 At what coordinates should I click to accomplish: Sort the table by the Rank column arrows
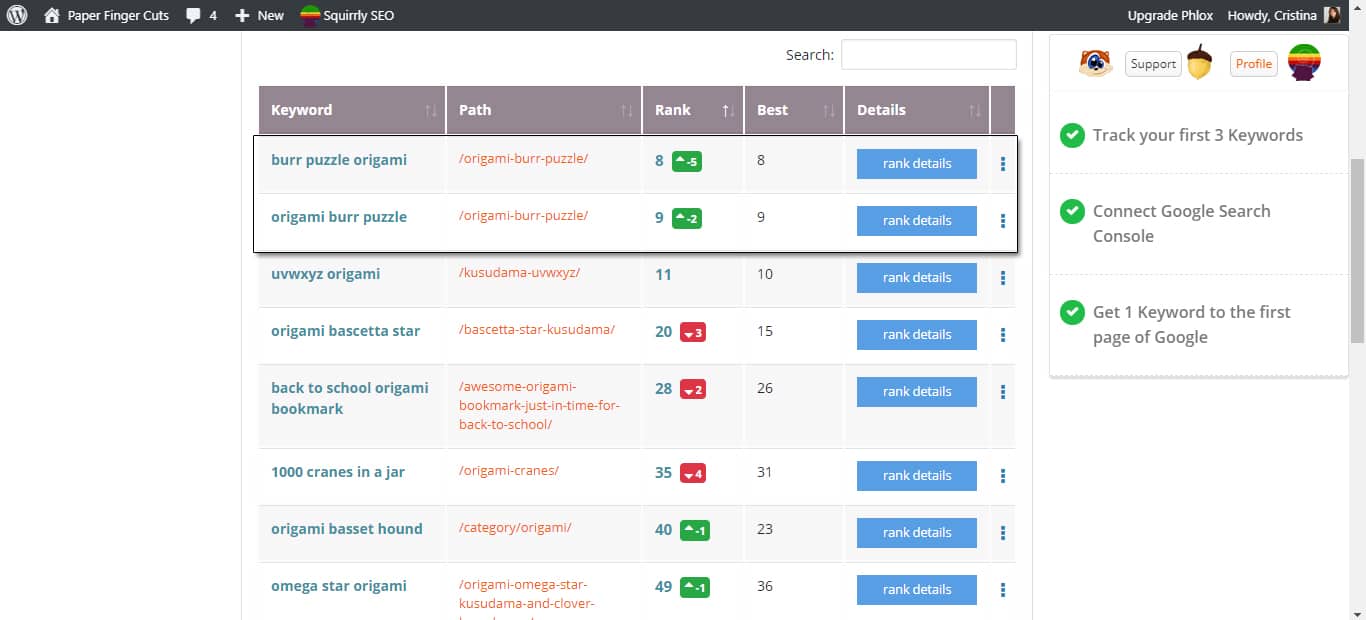point(729,110)
